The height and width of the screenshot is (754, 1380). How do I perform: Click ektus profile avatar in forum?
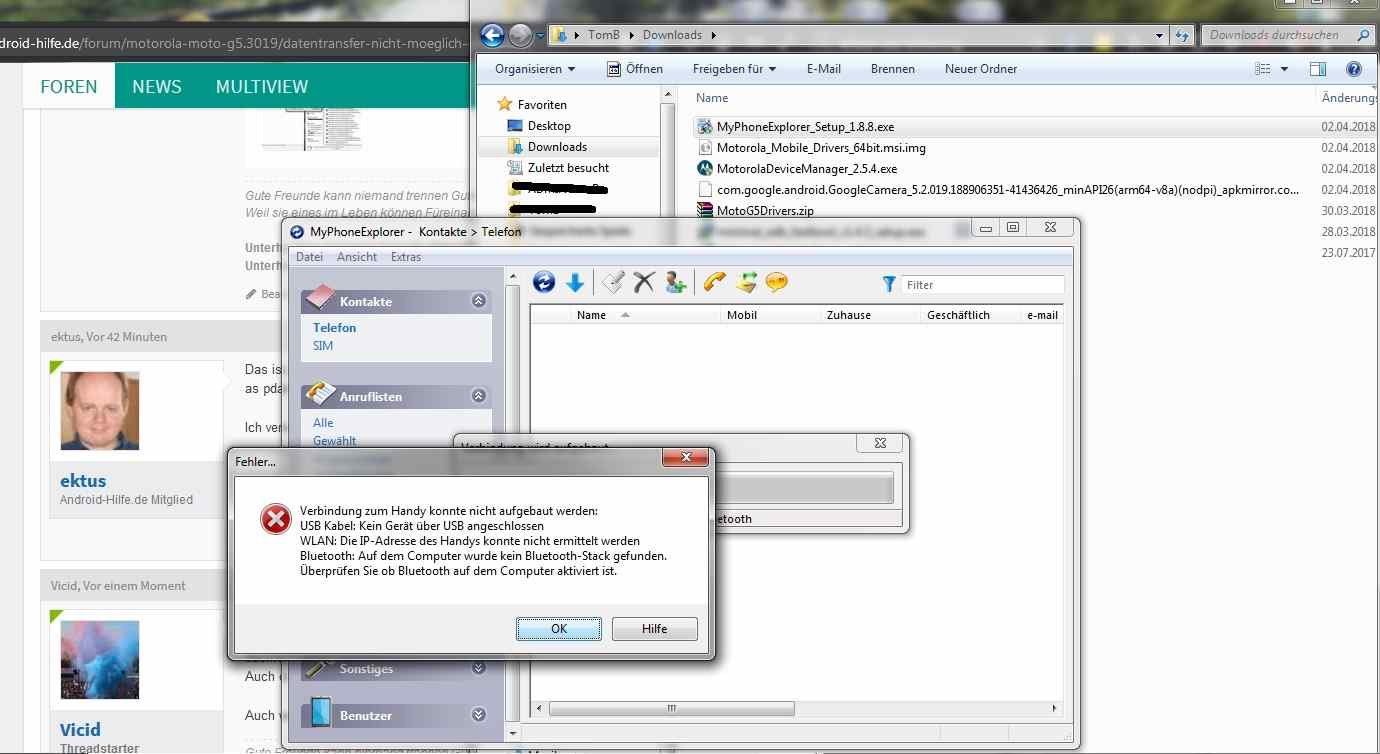(100, 411)
